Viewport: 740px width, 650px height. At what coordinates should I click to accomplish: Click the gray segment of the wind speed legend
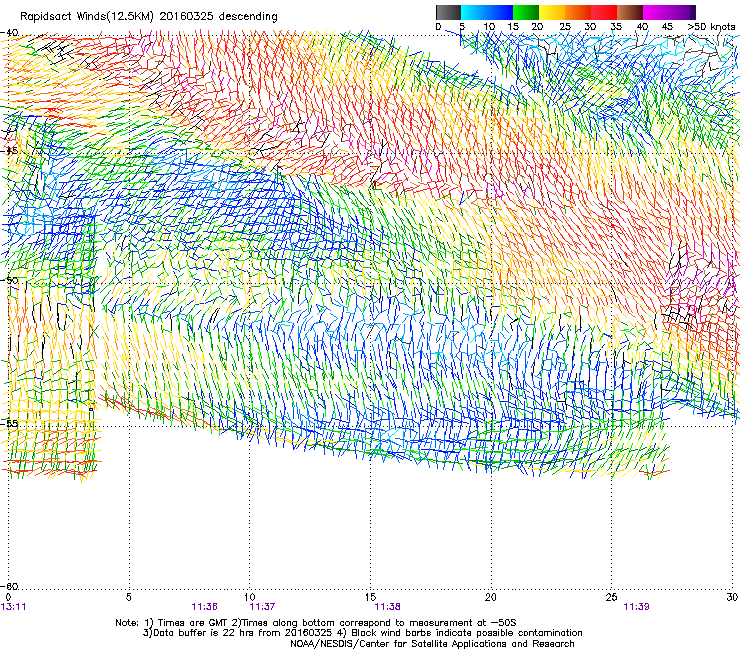[x=448, y=12]
